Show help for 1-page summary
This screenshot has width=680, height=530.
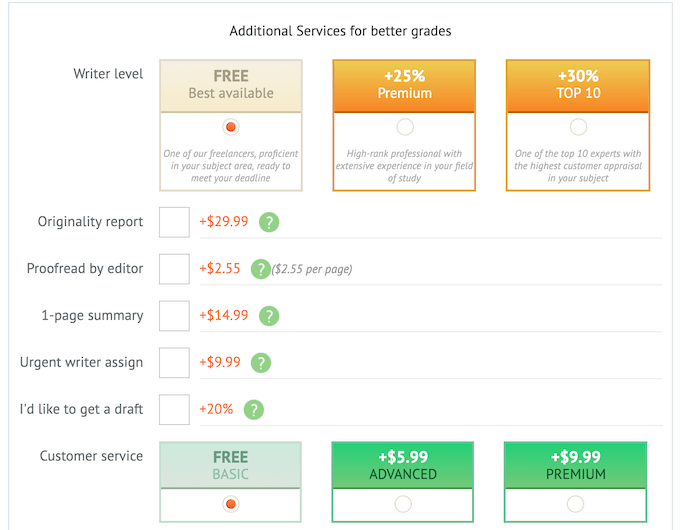pyautogui.click(x=269, y=316)
